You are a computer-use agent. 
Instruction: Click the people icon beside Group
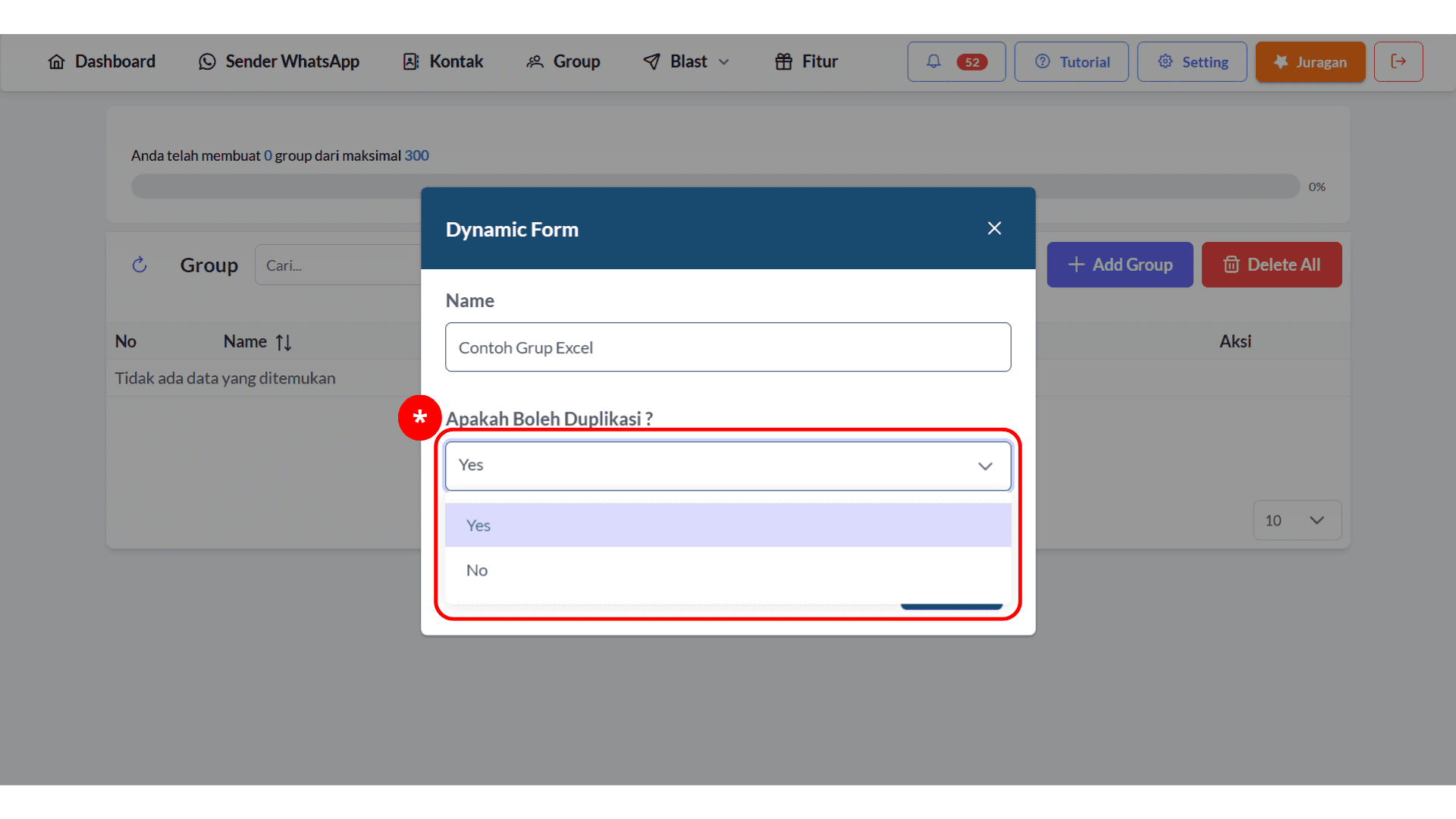[x=535, y=61]
